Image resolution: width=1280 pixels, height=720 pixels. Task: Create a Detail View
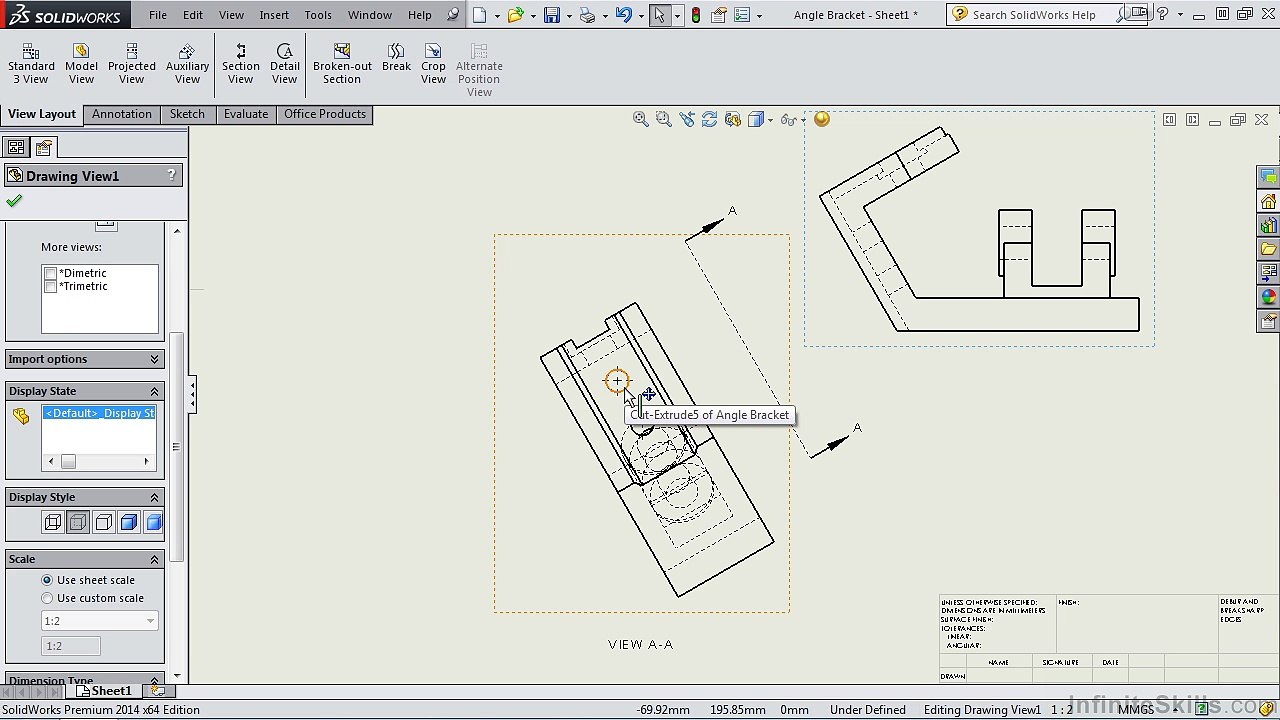(284, 64)
